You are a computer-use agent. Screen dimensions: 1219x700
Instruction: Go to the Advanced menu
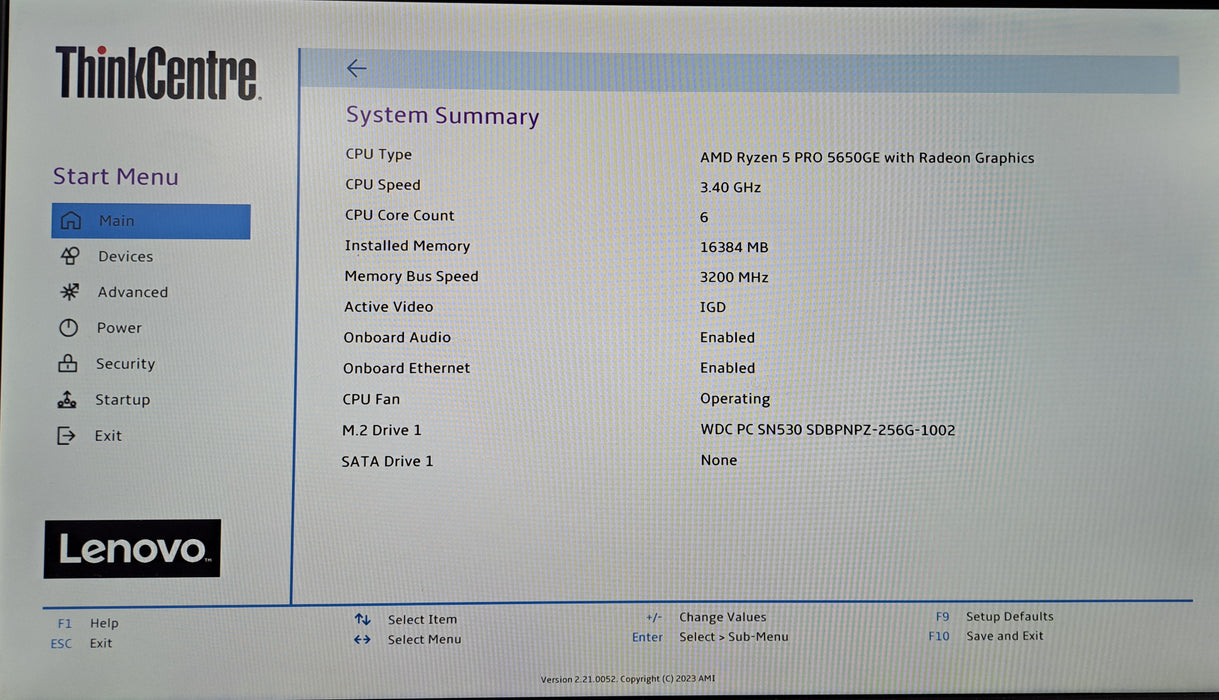point(133,292)
